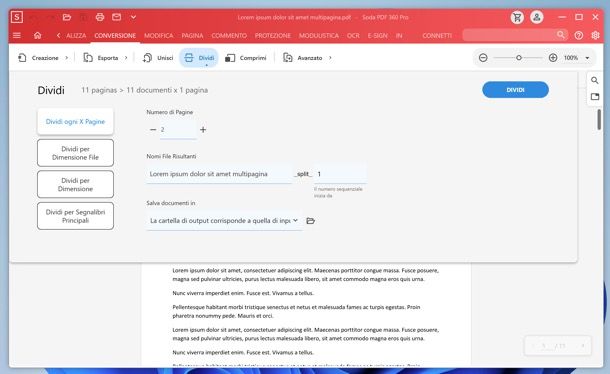Image resolution: width=610 pixels, height=374 pixels.
Task: Open the shopping cart icon
Action: tap(517, 17)
